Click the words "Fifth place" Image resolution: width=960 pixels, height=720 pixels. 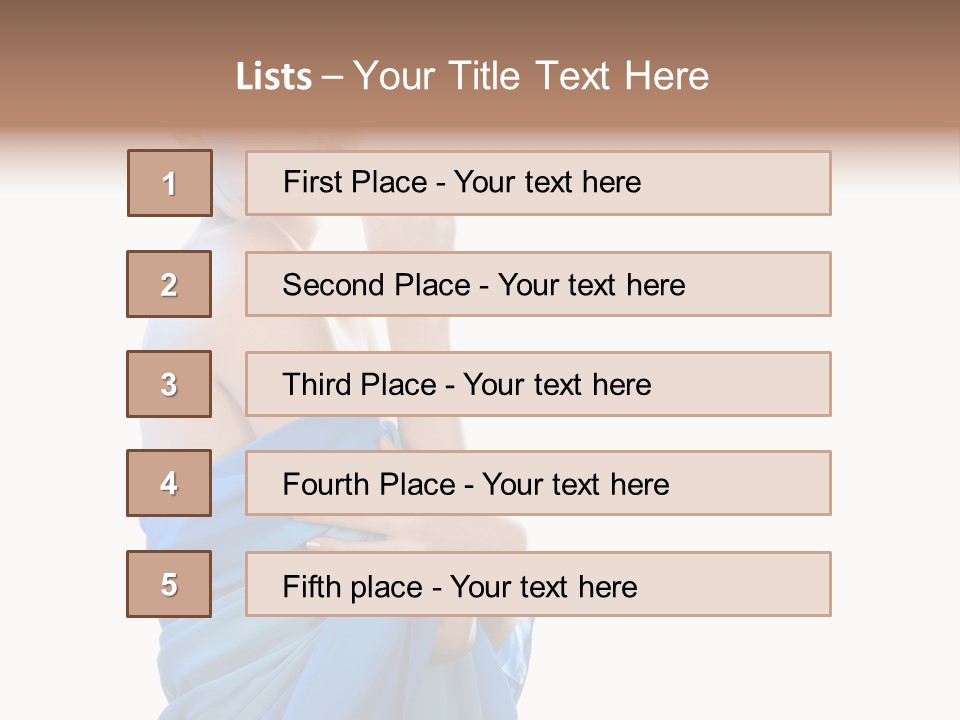(354, 586)
